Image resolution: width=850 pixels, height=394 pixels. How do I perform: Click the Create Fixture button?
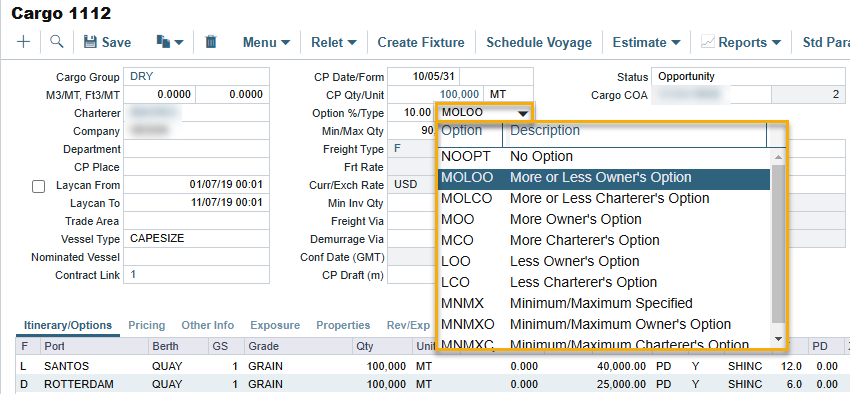tap(421, 42)
